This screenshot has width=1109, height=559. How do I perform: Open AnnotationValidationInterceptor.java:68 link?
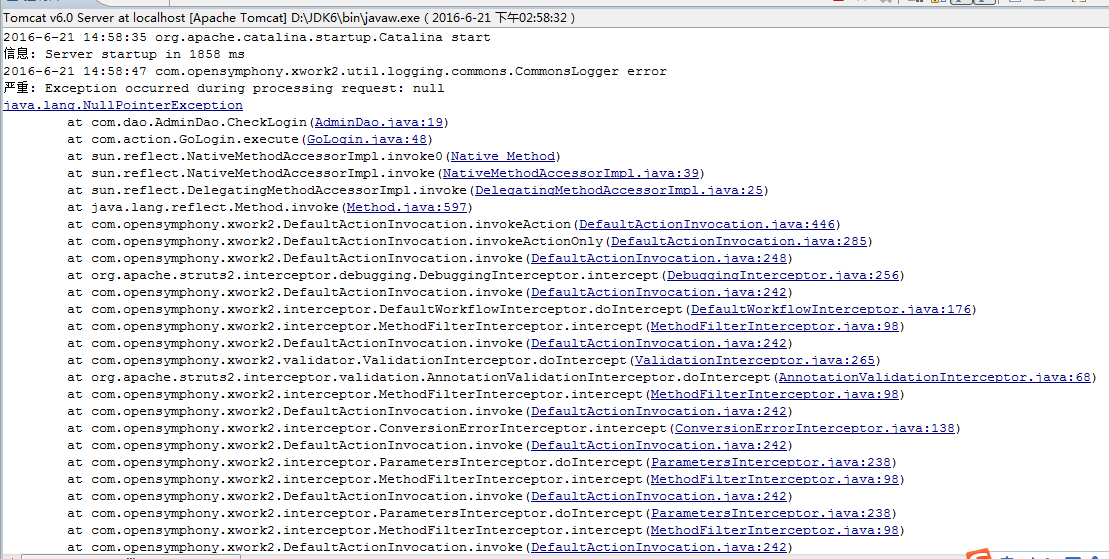pos(934,377)
